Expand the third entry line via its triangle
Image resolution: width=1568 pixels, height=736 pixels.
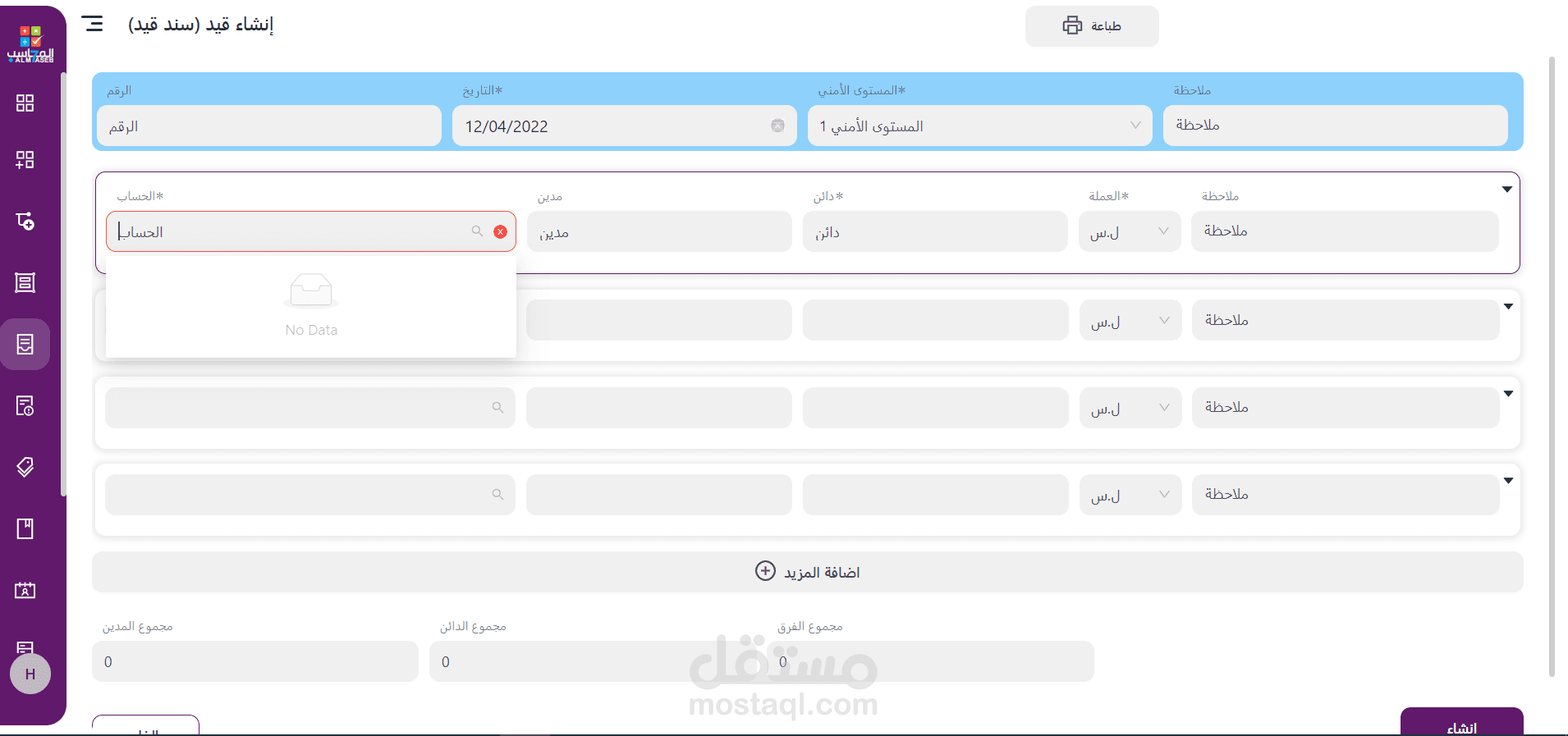[x=1508, y=394]
